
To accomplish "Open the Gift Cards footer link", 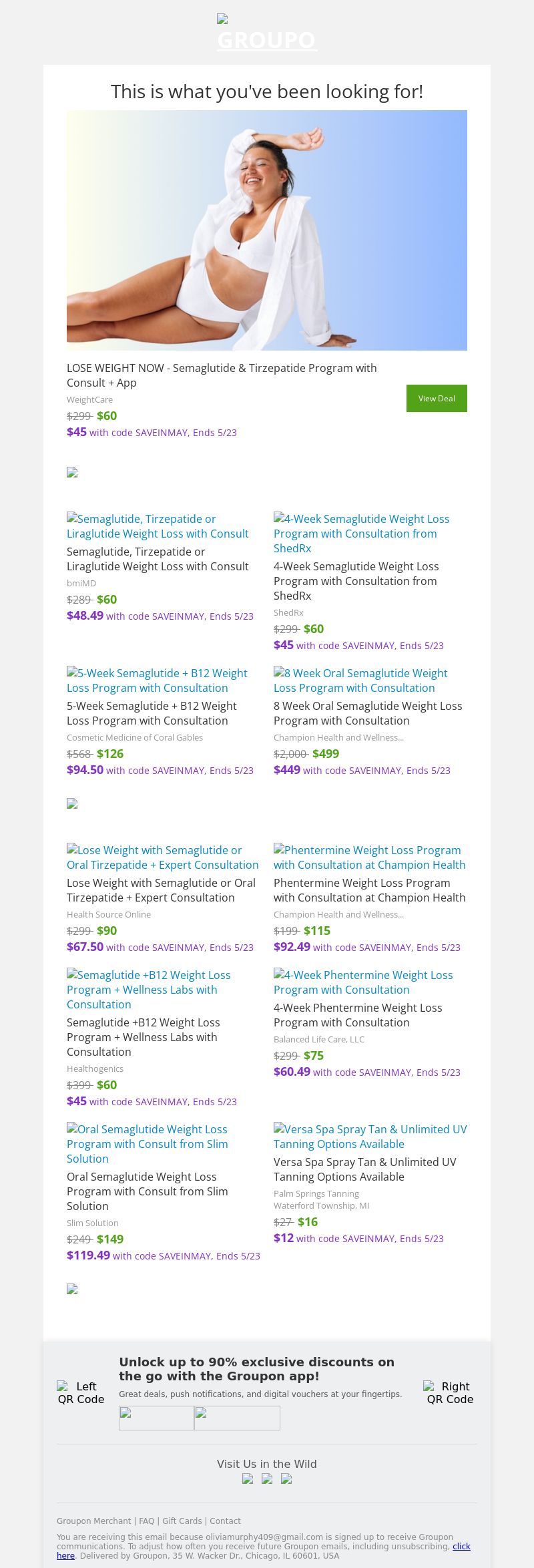I will point(182,1521).
